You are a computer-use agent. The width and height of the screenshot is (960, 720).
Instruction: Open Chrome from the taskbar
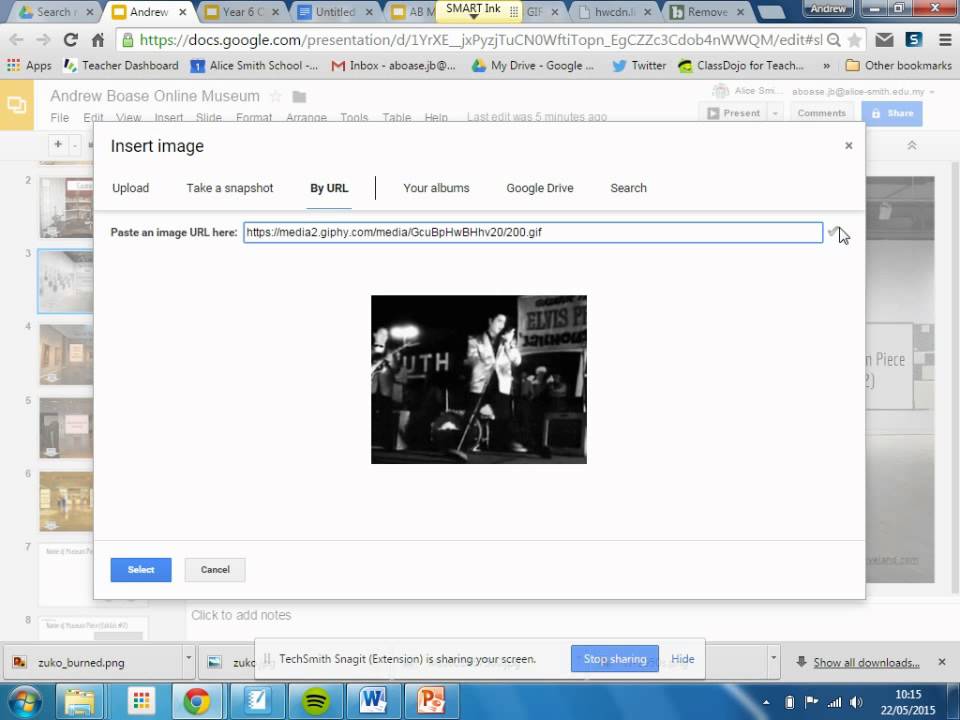click(x=197, y=702)
